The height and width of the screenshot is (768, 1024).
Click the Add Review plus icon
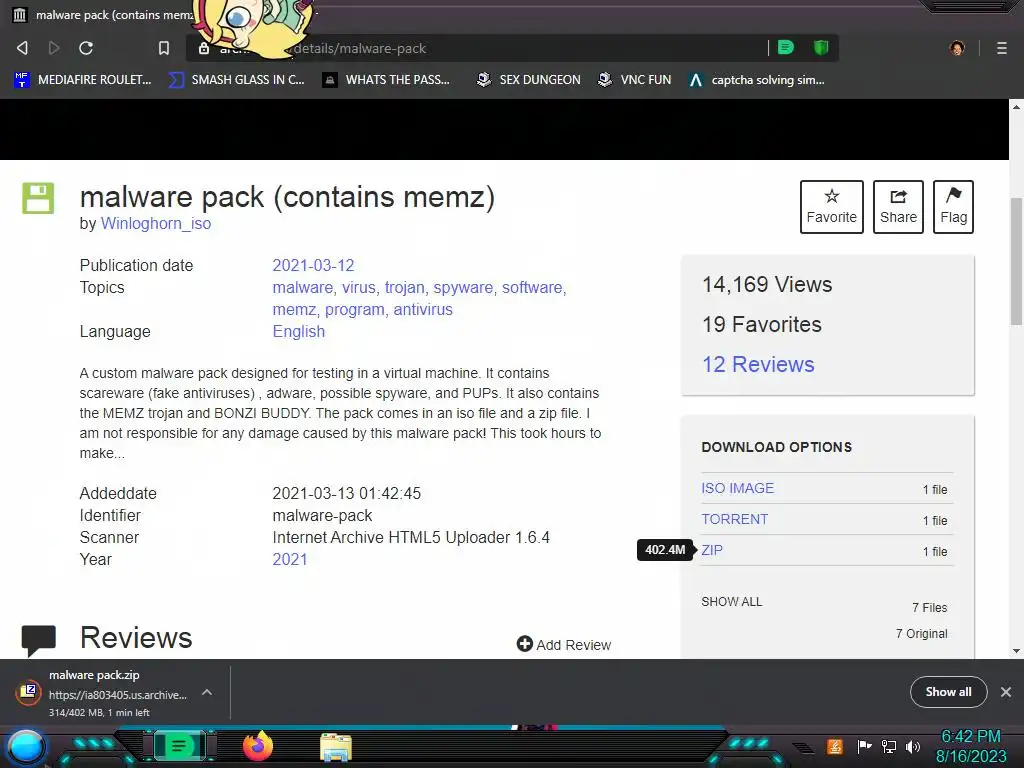point(524,644)
